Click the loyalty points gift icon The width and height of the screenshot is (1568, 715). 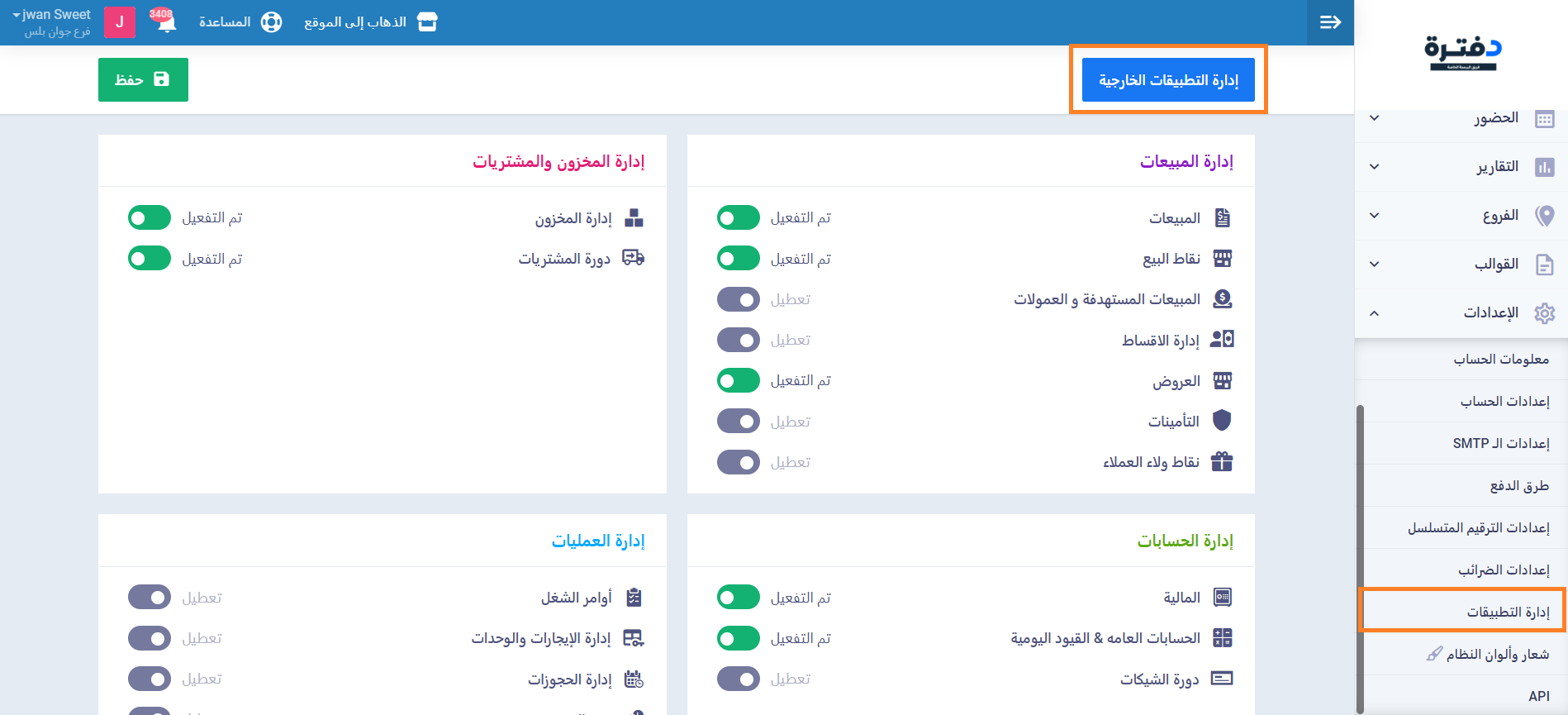click(x=1222, y=462)
